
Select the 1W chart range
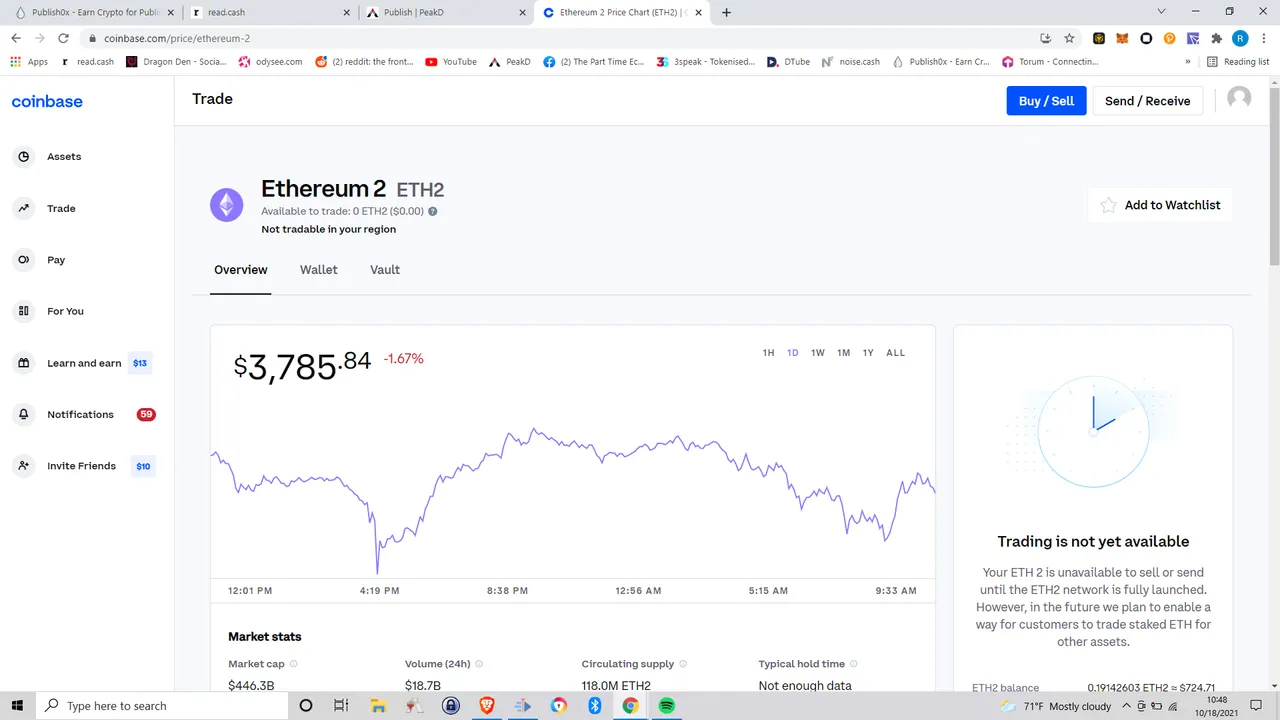click(818, 353)
